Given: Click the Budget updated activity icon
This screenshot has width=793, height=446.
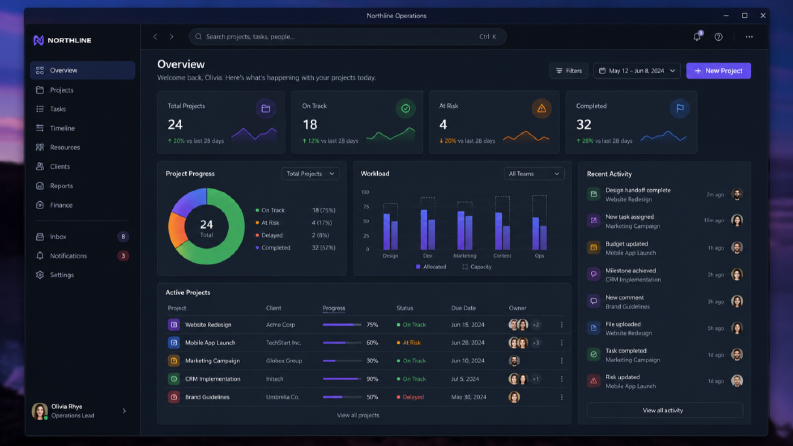Looking at the screenshot, I should point(594,248).
